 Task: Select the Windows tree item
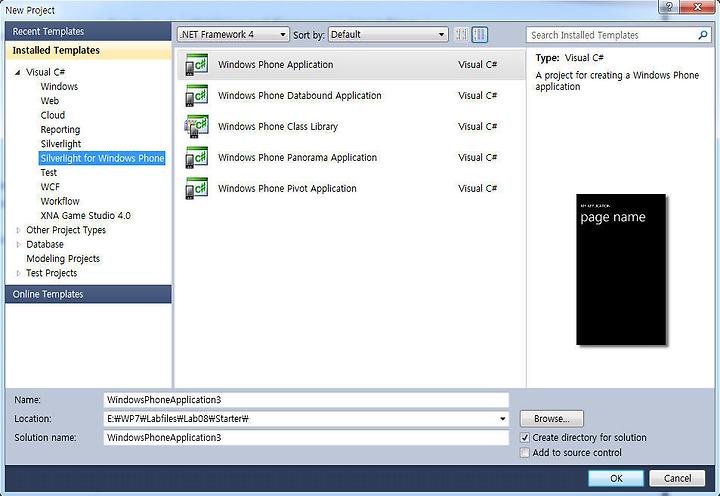(59, 86)
